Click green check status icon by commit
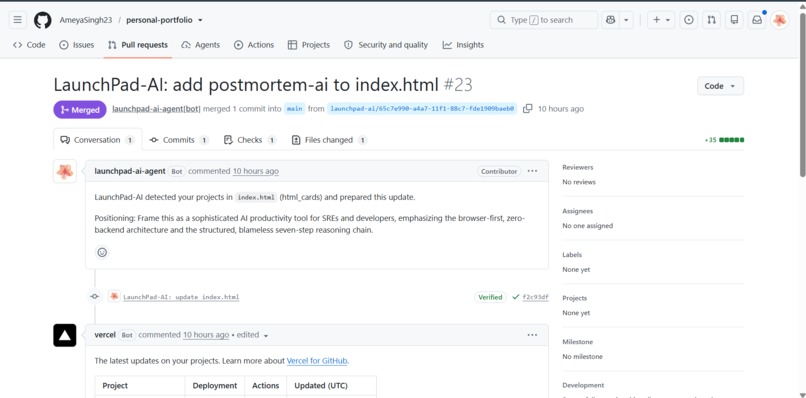Screen dimensions: 806x398 tap(516, 297)
